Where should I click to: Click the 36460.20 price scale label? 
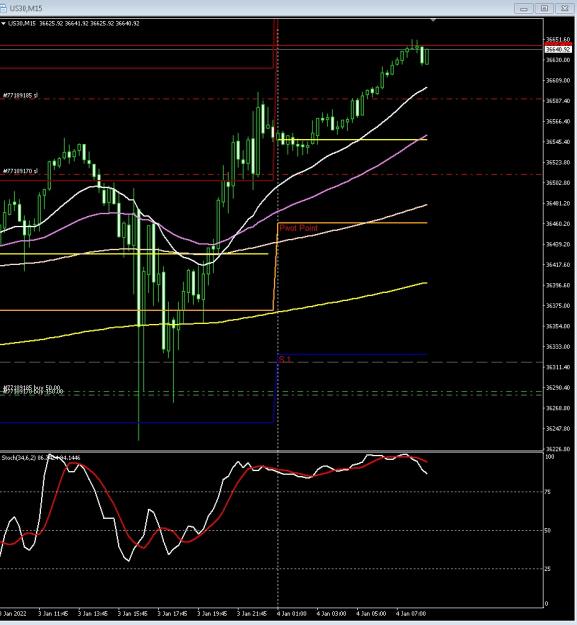(x=558, y=224)
